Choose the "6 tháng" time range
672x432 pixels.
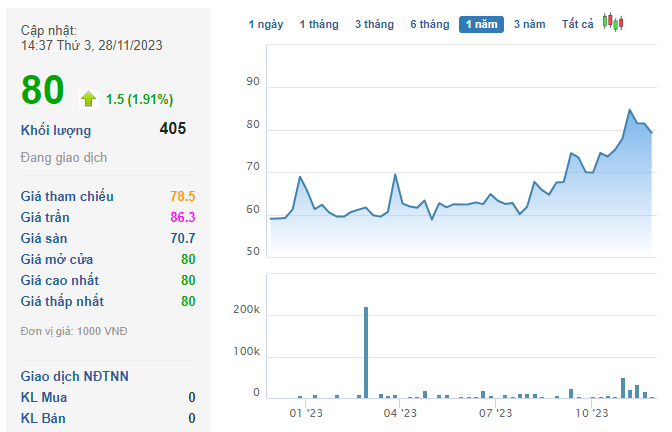point(429,24)
